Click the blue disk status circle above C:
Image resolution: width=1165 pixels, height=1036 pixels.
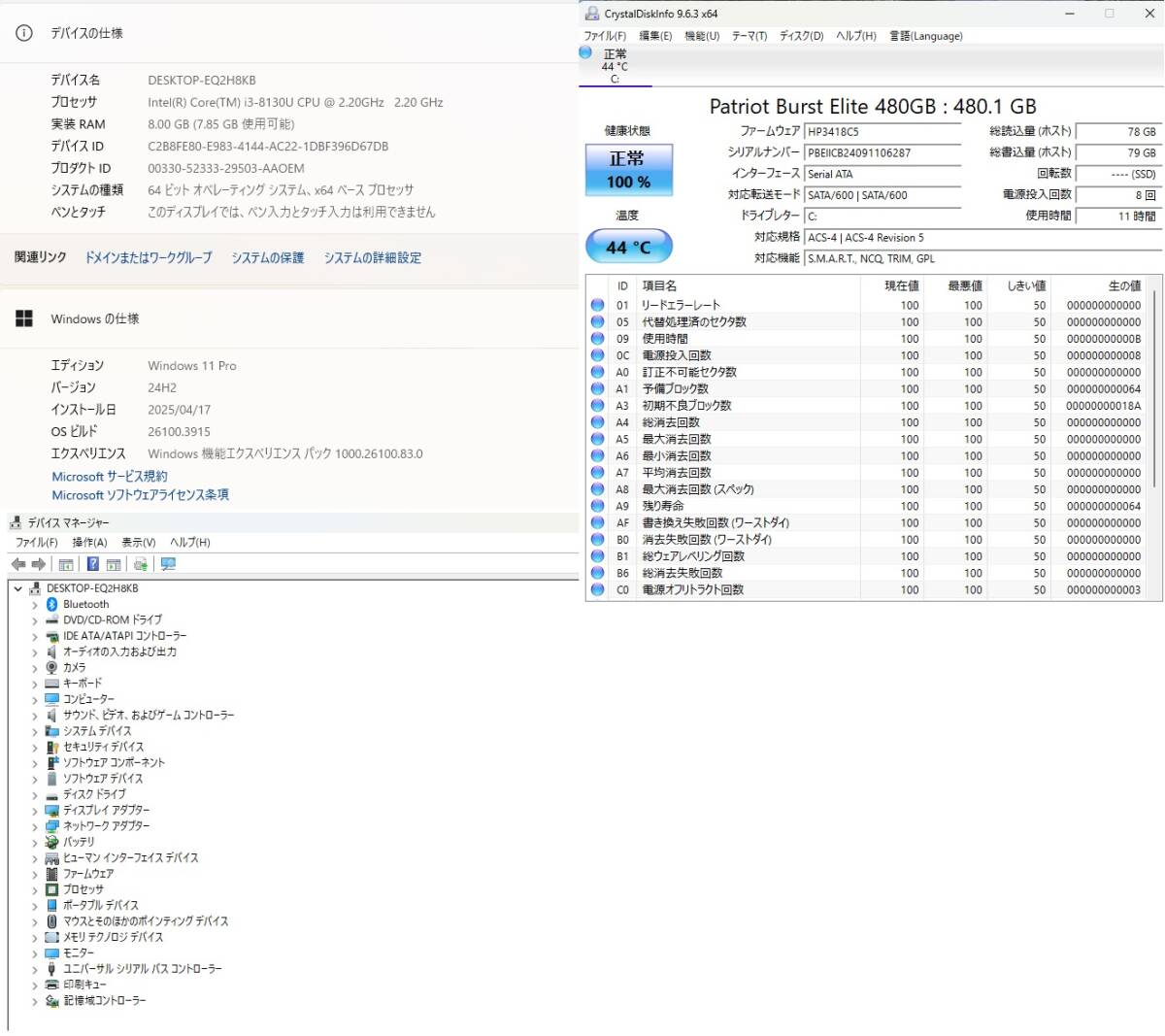(x=585, y=52)
